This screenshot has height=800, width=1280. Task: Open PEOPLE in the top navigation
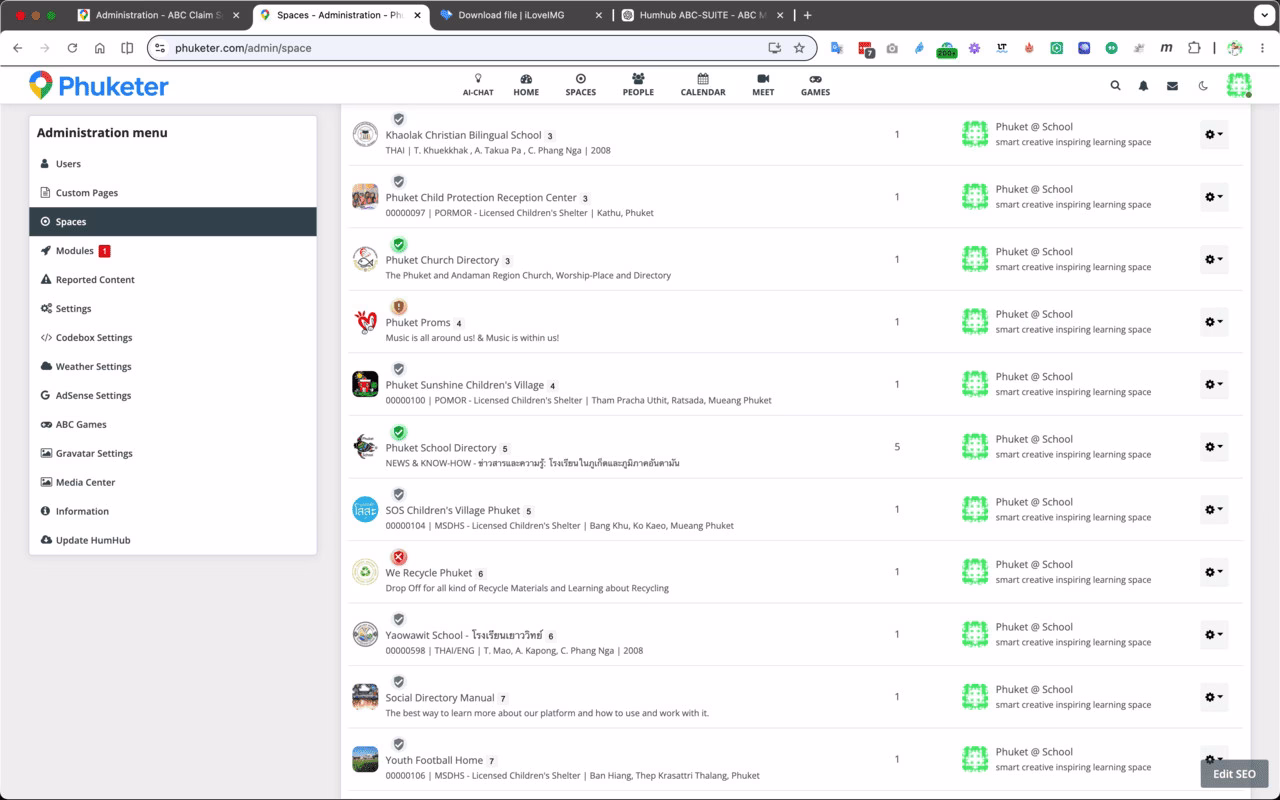(638, 85)
